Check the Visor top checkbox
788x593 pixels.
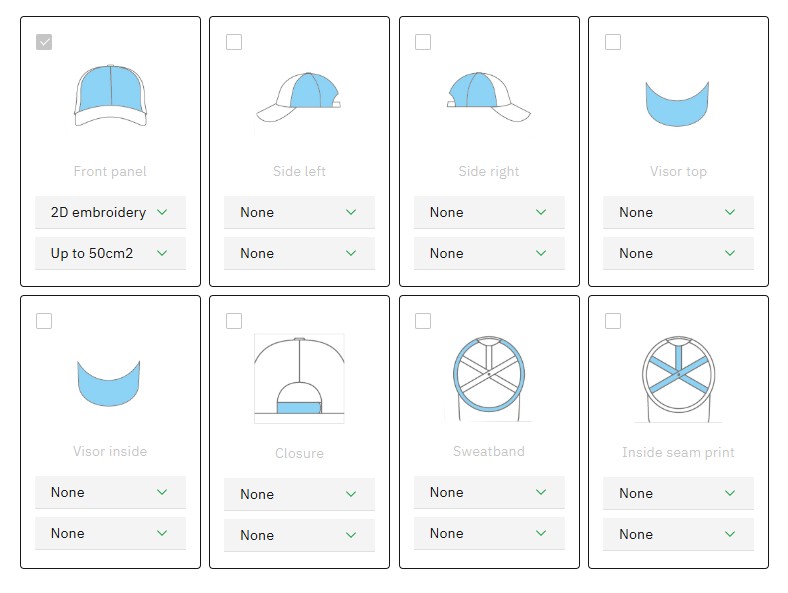coord(613,42)
